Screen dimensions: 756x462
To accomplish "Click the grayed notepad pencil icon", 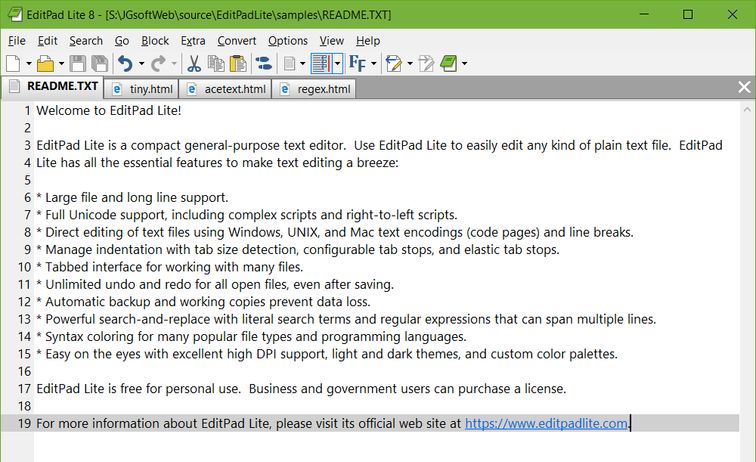I will click(426, 63).
